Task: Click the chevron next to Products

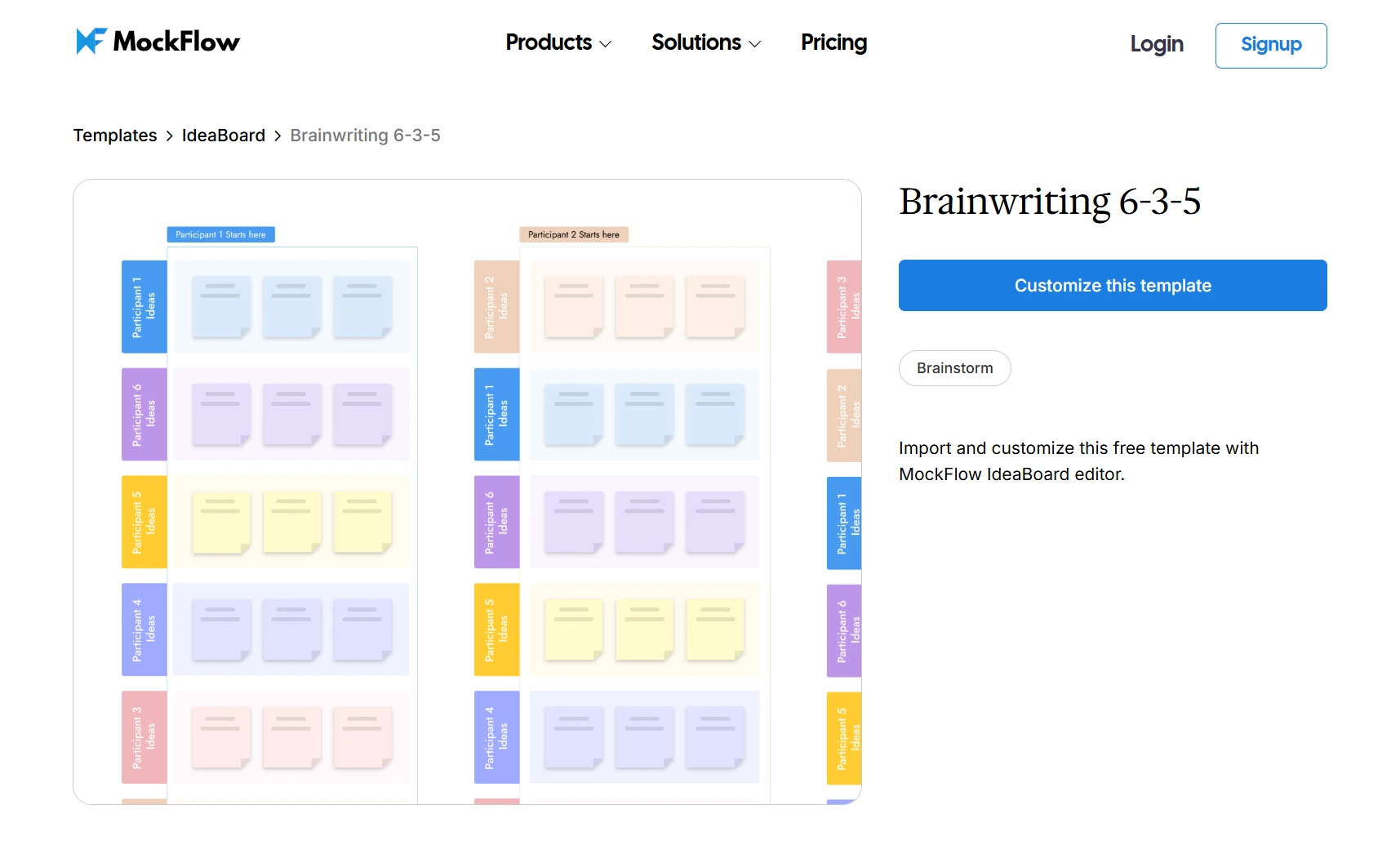Action: point(605,44)
